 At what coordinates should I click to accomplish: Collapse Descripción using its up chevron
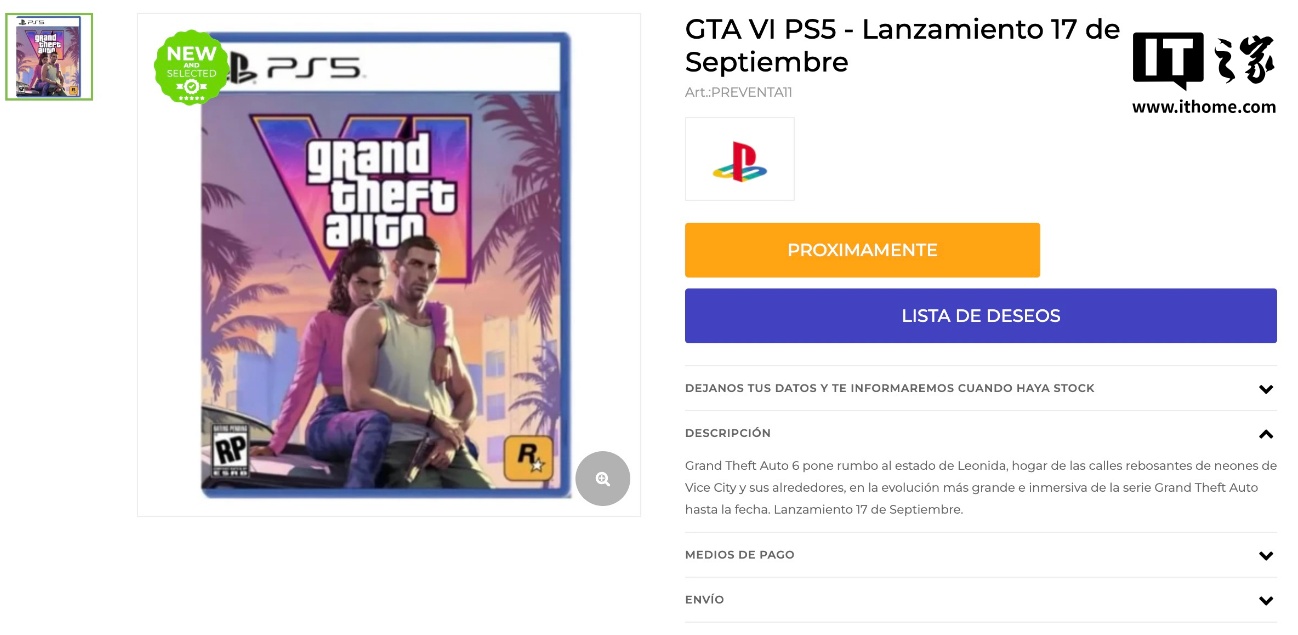pyautogui.click(x=1265, y=434)
